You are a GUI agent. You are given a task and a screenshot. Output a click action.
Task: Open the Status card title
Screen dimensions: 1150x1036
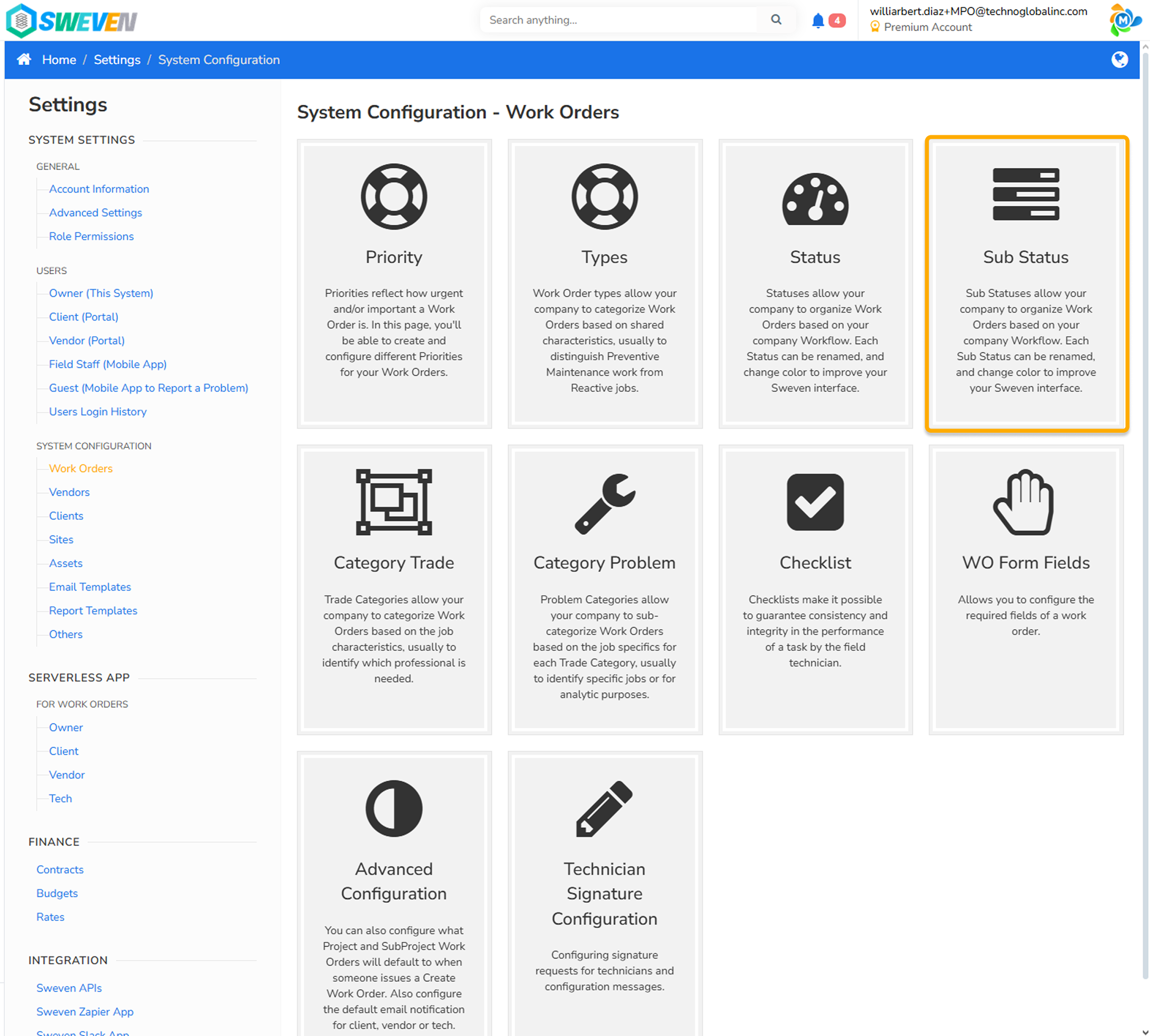815,257
